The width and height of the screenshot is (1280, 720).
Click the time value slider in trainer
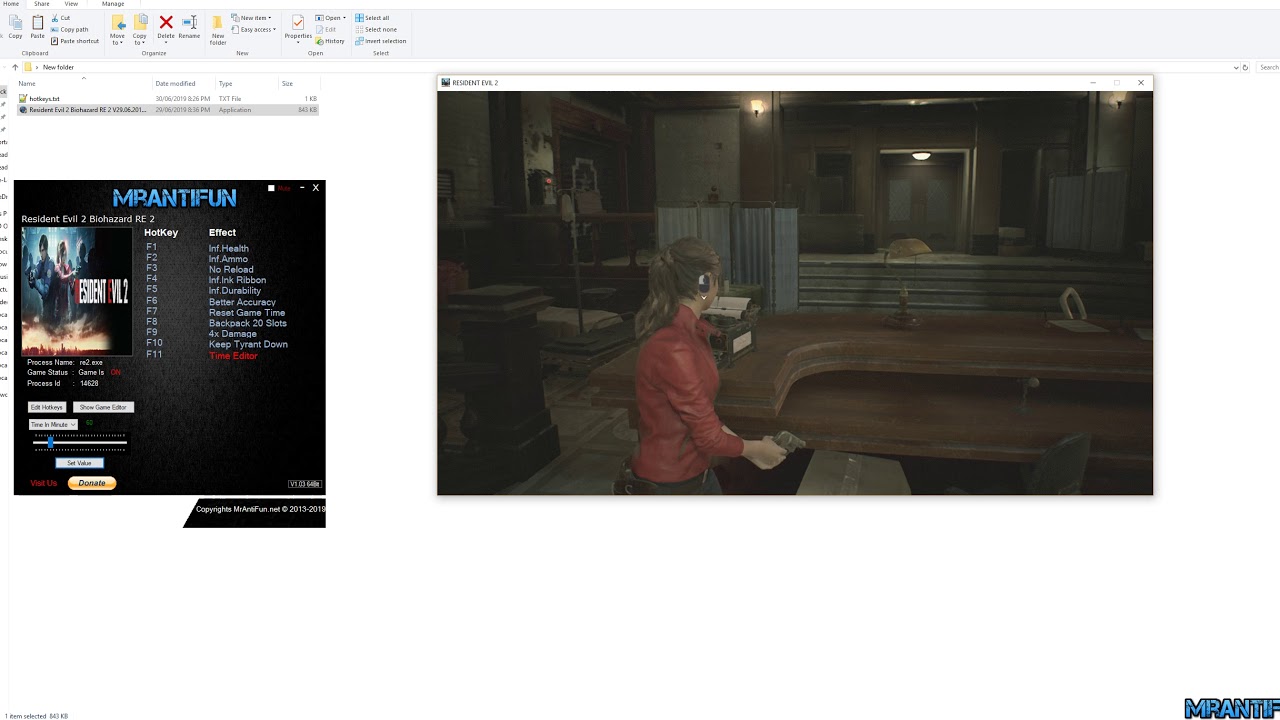(x=80, y=441)
